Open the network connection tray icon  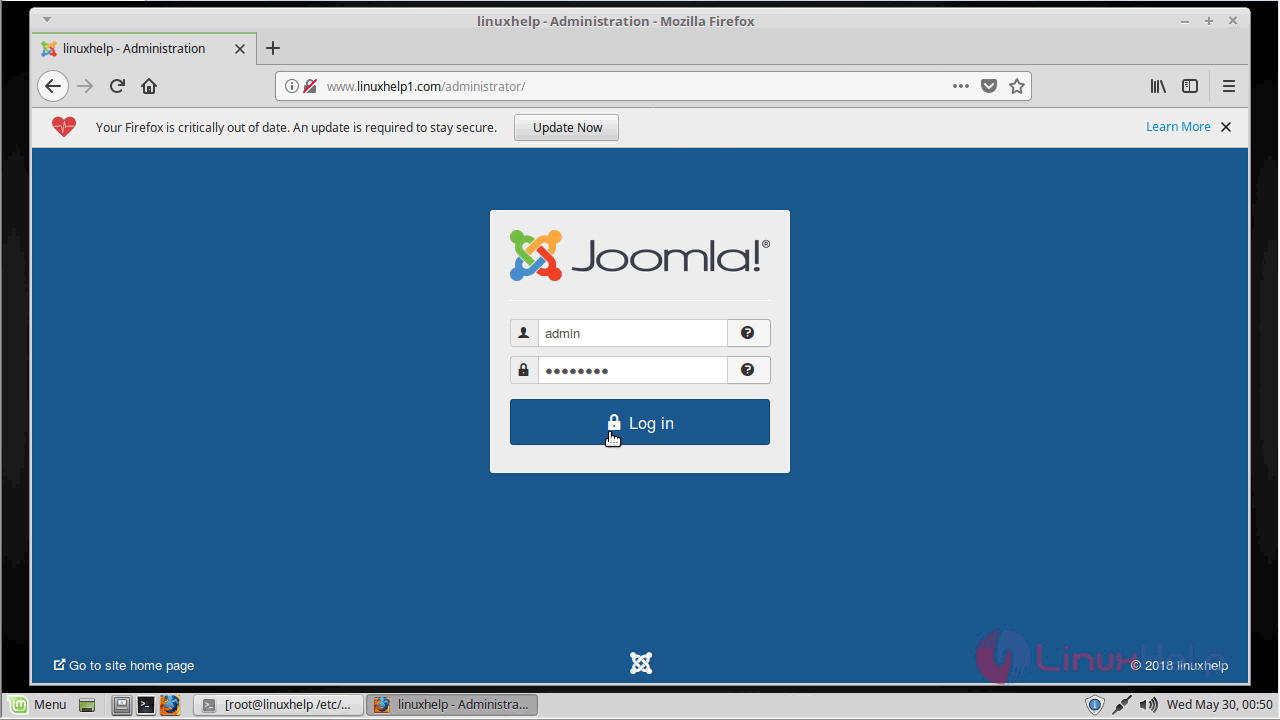click(x=1122, y=705)
